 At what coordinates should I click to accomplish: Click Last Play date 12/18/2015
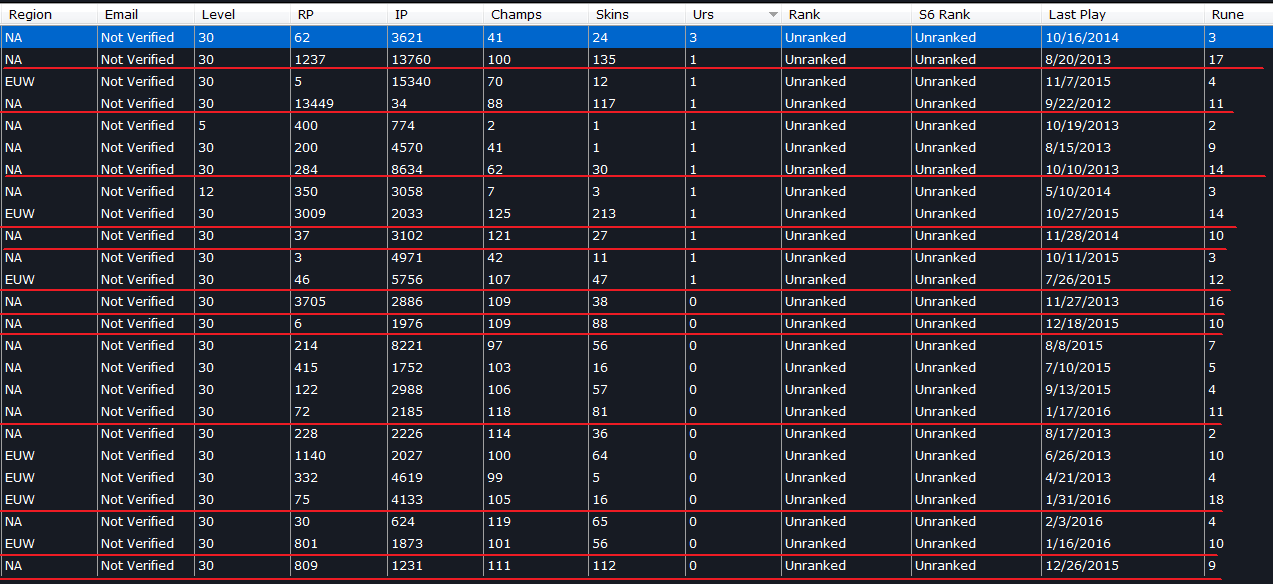1084,323
